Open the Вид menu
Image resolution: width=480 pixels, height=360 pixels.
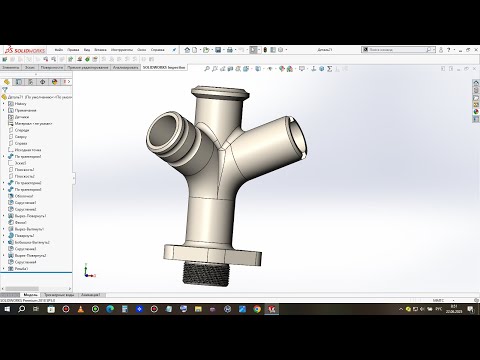pyautogui.click(x=87, y=50)
